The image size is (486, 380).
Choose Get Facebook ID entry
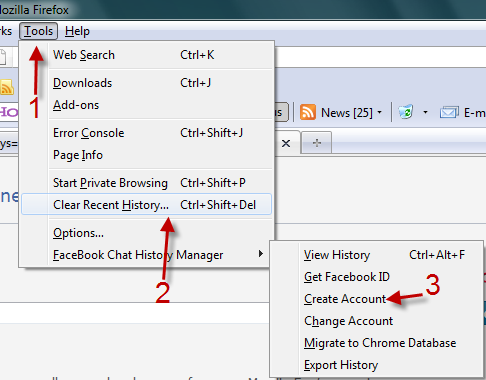[x=377, y=277]
